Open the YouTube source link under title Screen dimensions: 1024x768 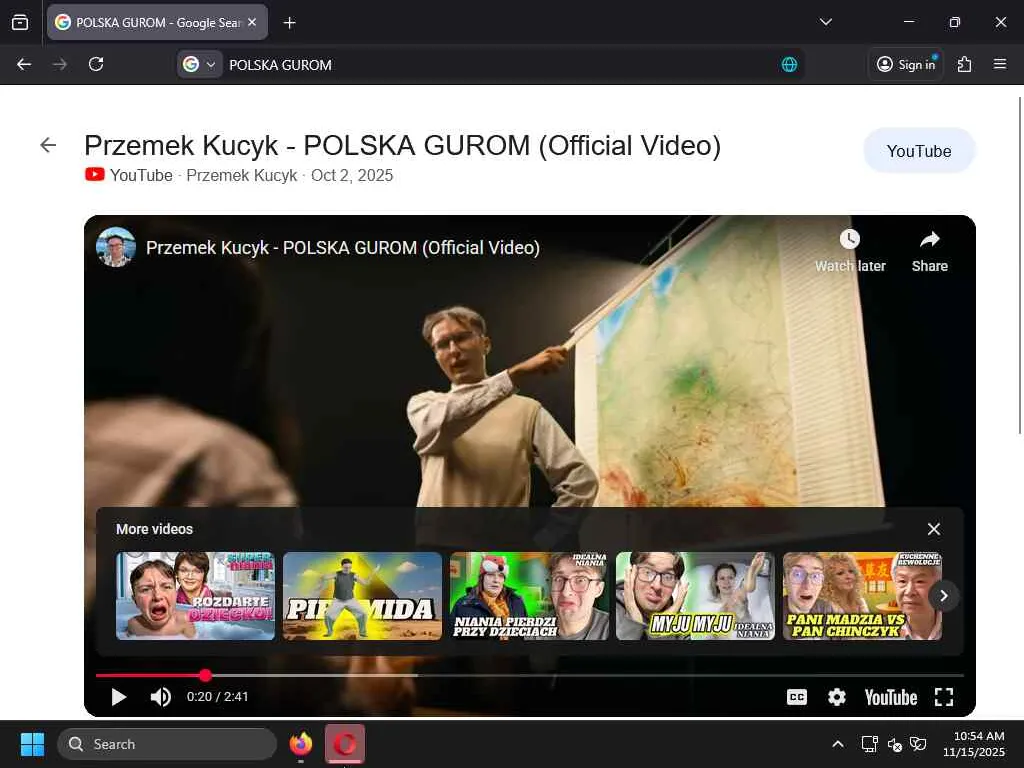[x=129, y=175]
